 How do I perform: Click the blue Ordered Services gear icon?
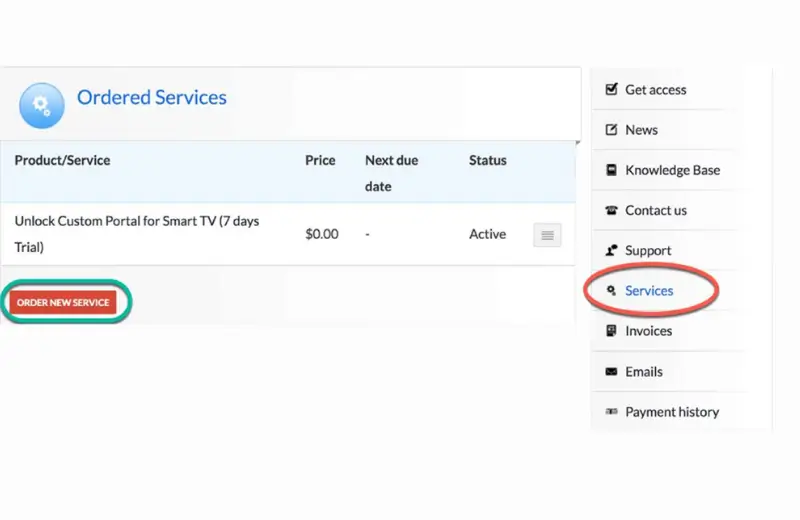[42, 105]
